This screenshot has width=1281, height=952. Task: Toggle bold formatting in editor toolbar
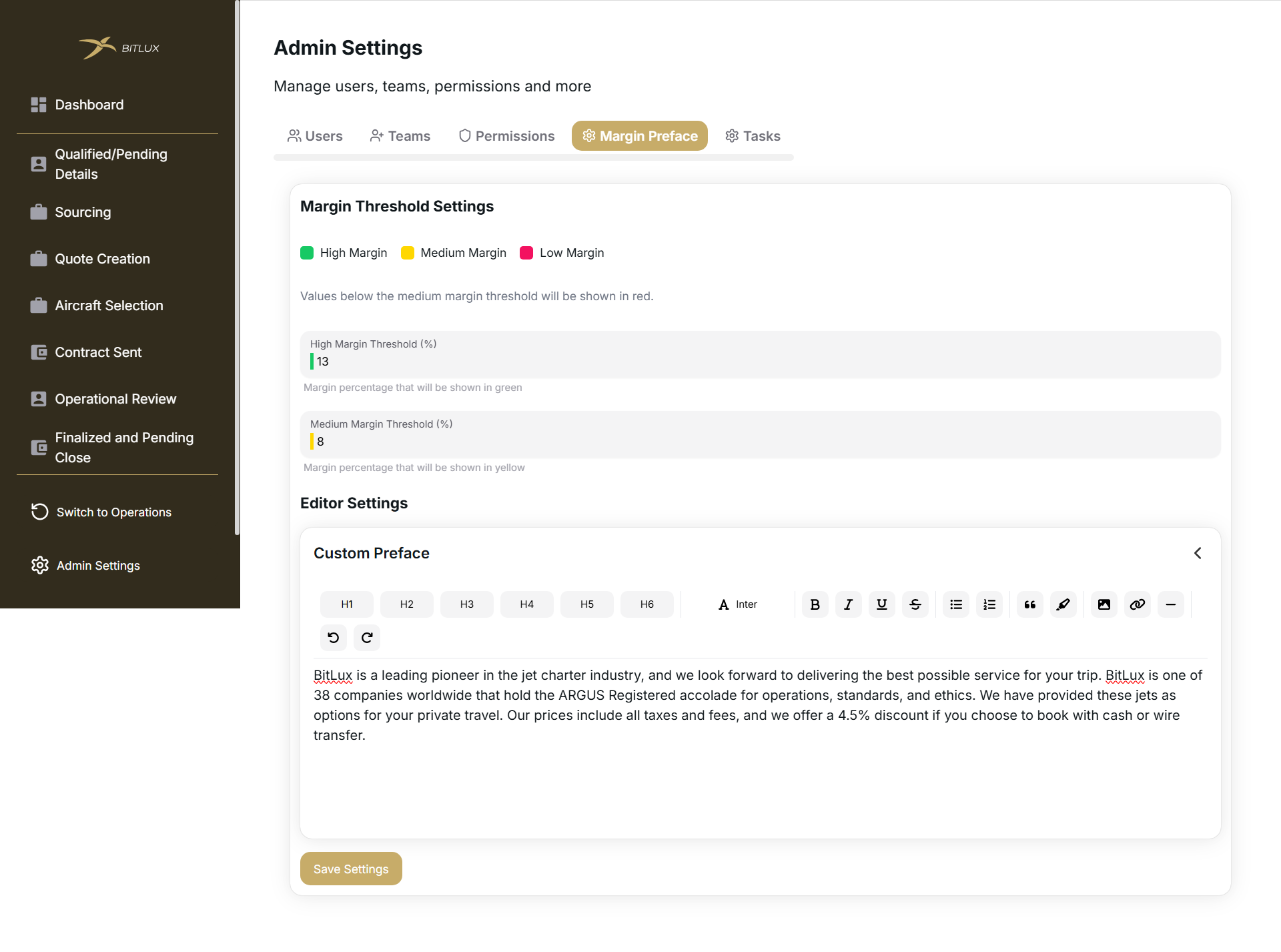pos(815,604)
